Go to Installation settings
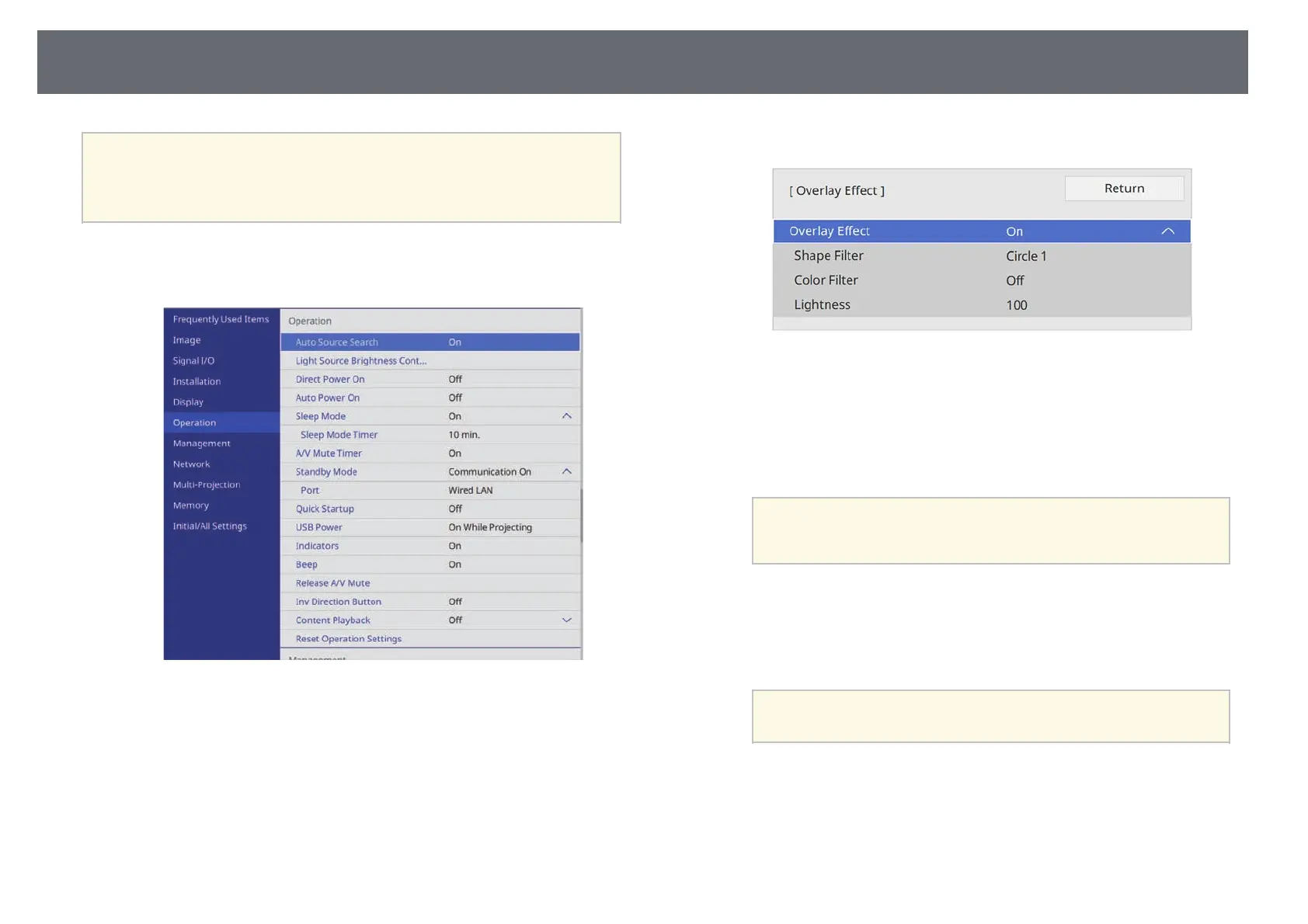1308x924 pixels. click(221, 381)
